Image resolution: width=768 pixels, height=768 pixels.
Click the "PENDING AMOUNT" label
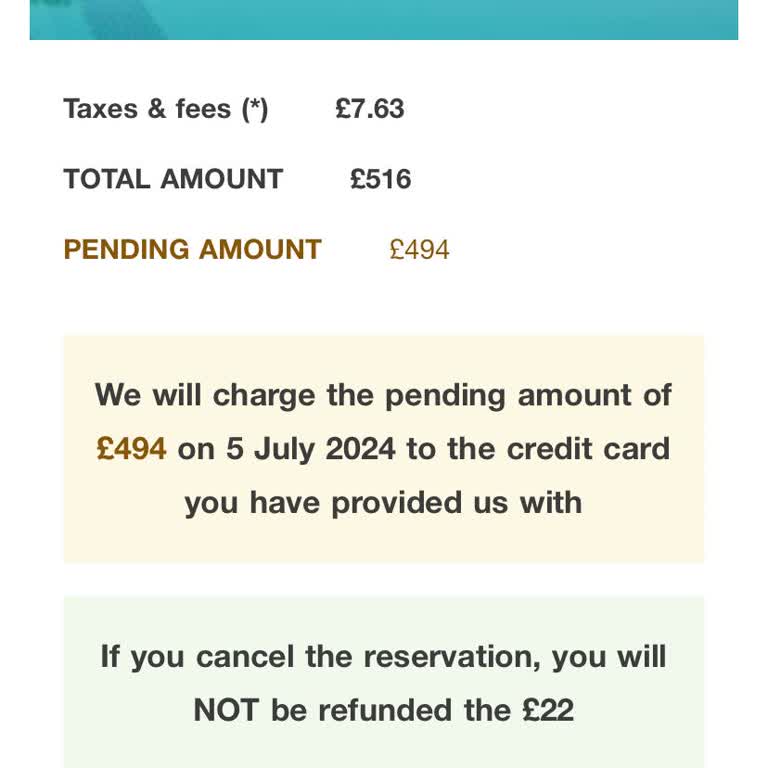pos(192,249)
